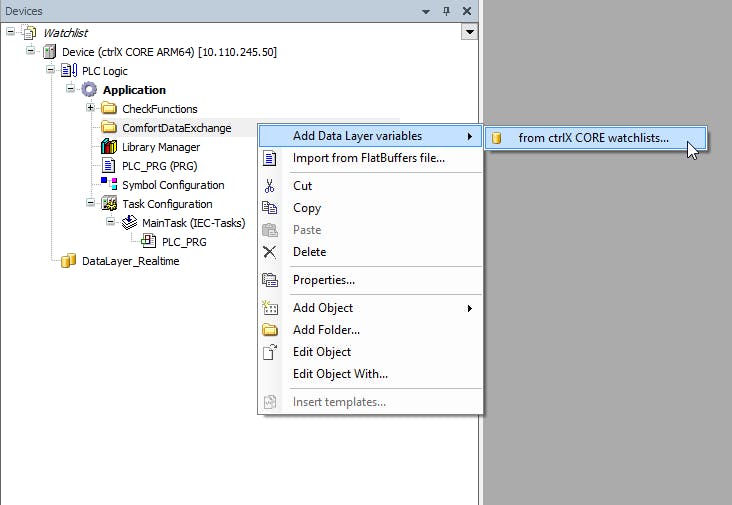The height and width of the screenshot is (505, 732).
Task: Select Device (ctrlX CORE ARM64) label
Action: [169, 52]
